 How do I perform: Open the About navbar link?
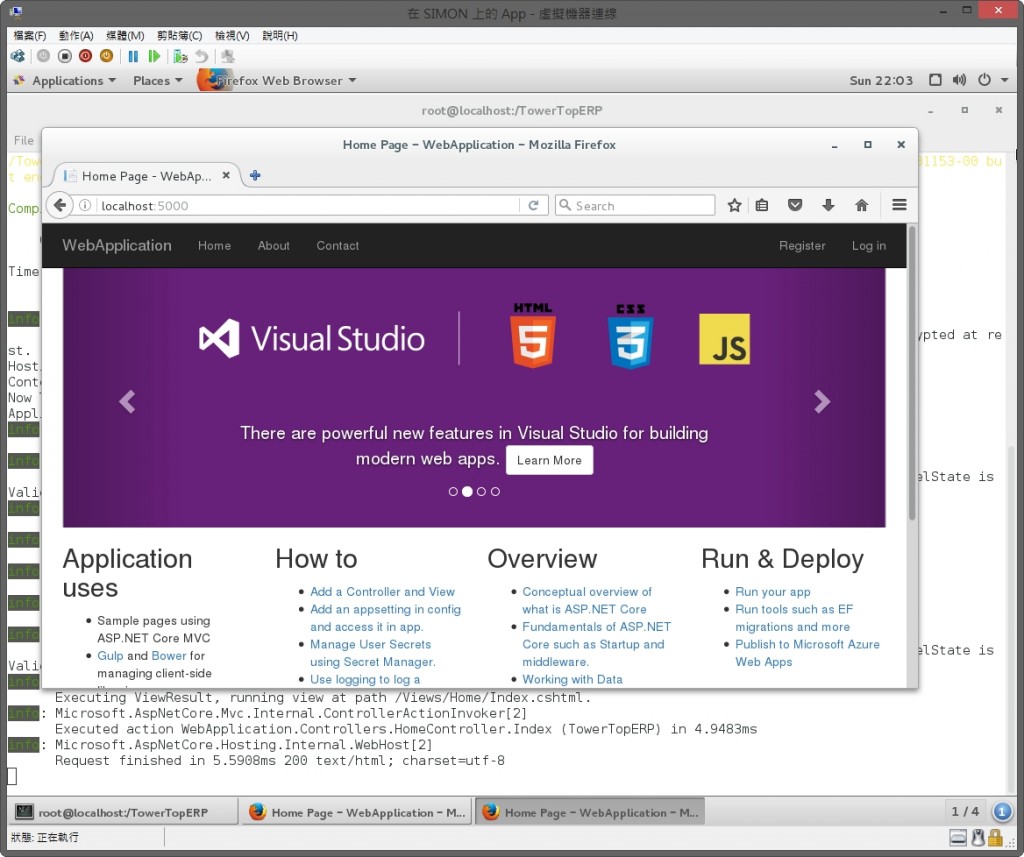point(273,246)
